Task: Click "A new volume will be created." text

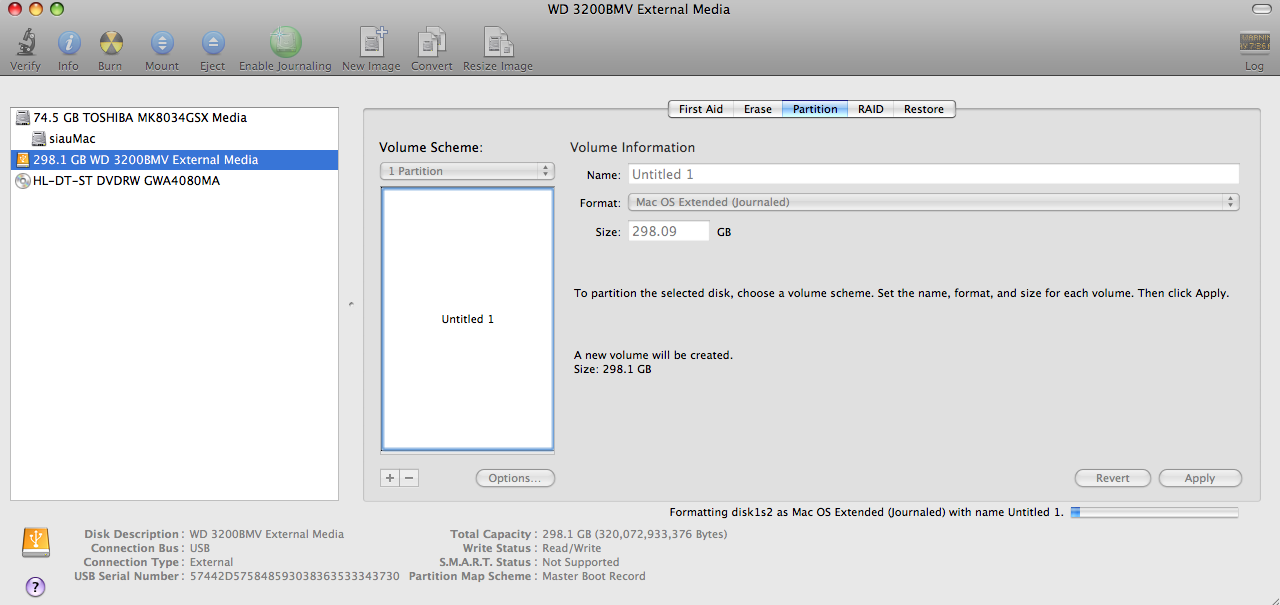Action: pos(653,355)
